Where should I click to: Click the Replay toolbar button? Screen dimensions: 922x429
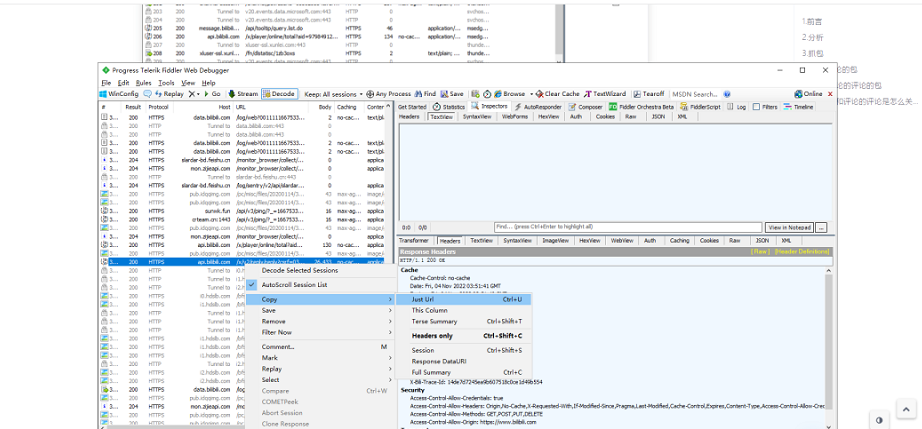click(x=169, y=94)
